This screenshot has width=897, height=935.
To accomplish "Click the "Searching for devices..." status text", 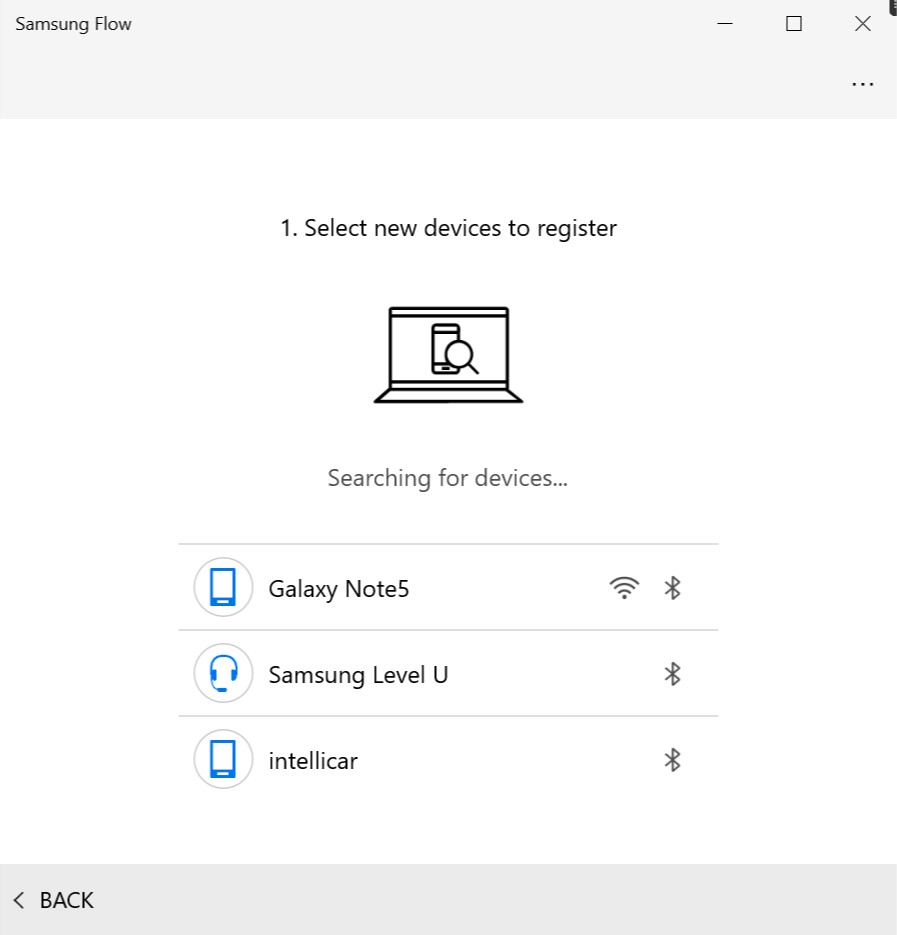I will [448, 478].
